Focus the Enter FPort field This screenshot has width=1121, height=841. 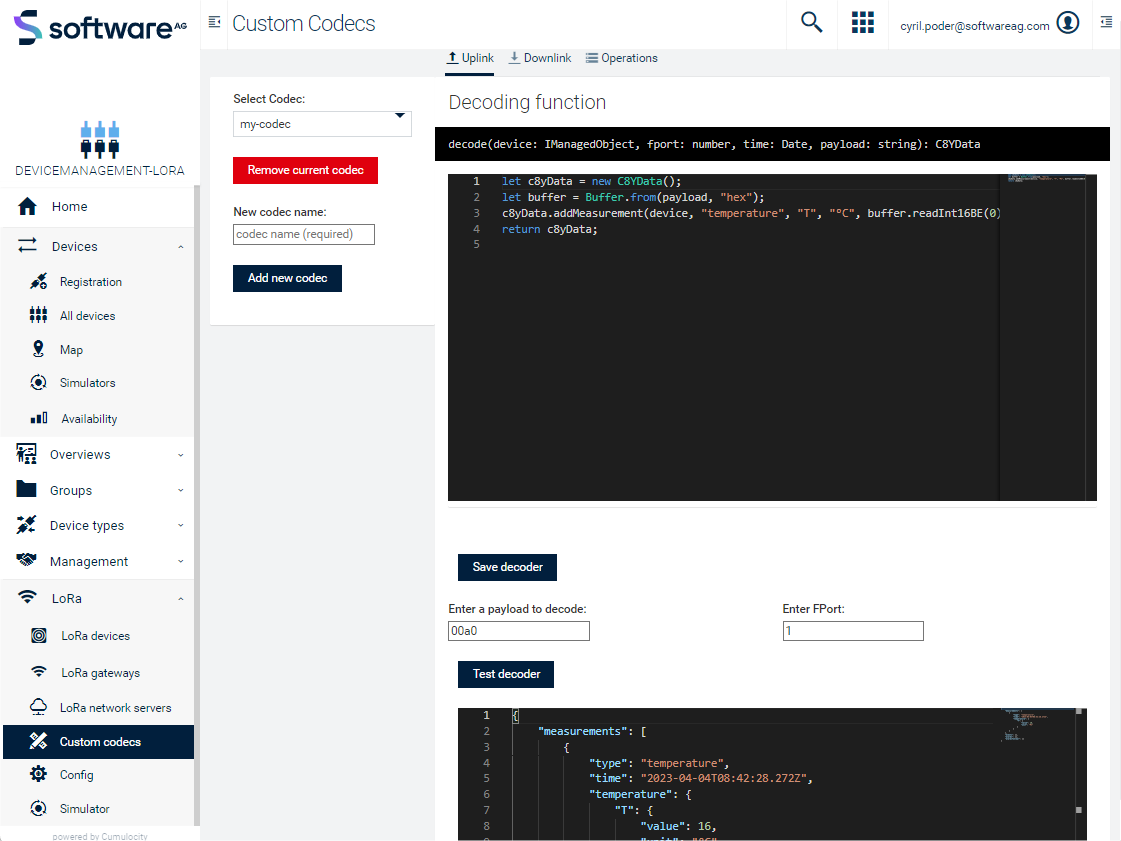coord(853,631)
